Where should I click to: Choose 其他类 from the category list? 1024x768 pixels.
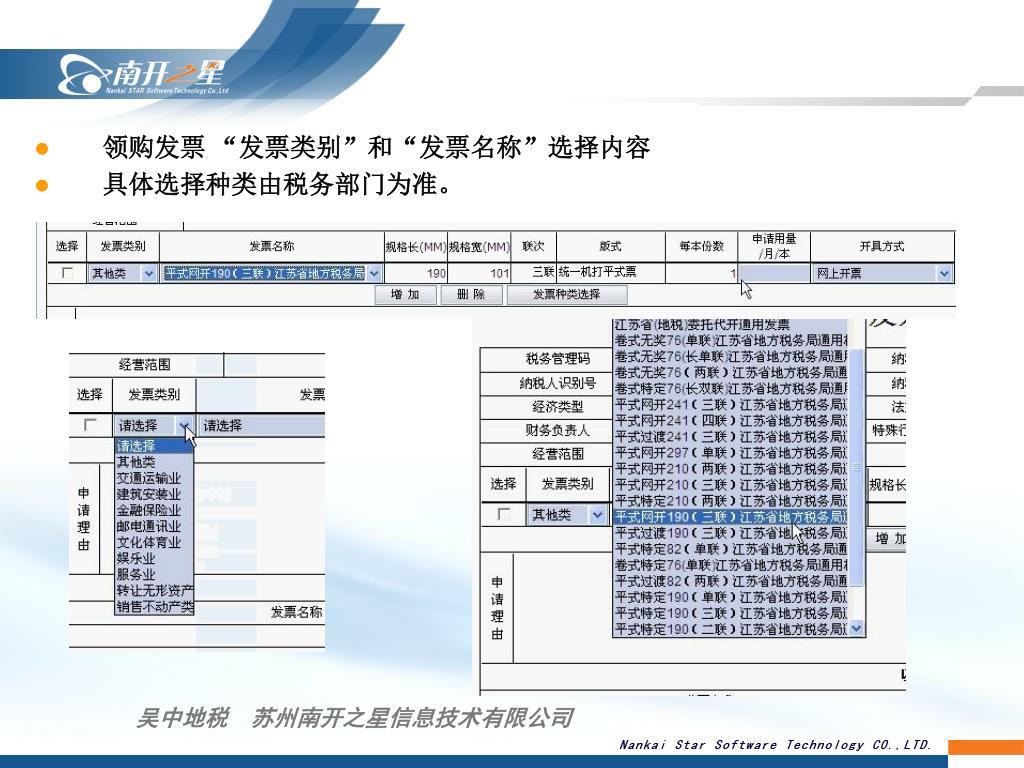click(x=153, y=462)
